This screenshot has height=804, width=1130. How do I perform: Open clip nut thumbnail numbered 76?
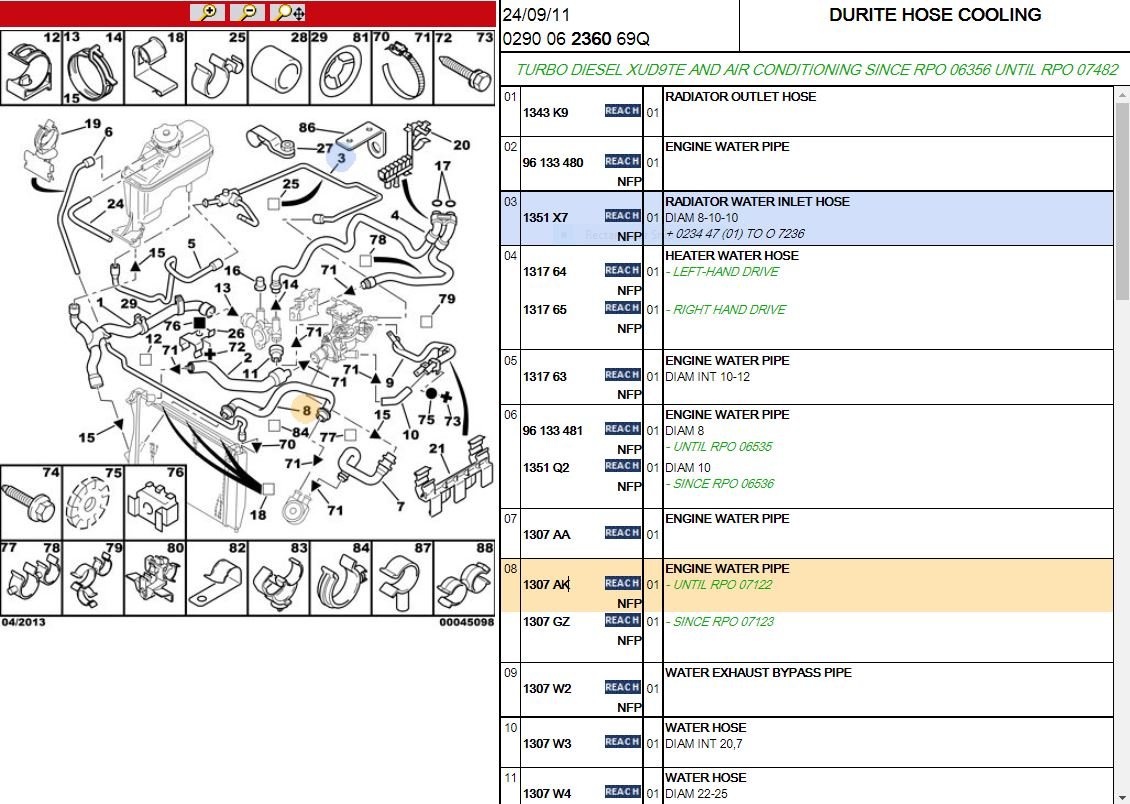[x=155, y=503]
